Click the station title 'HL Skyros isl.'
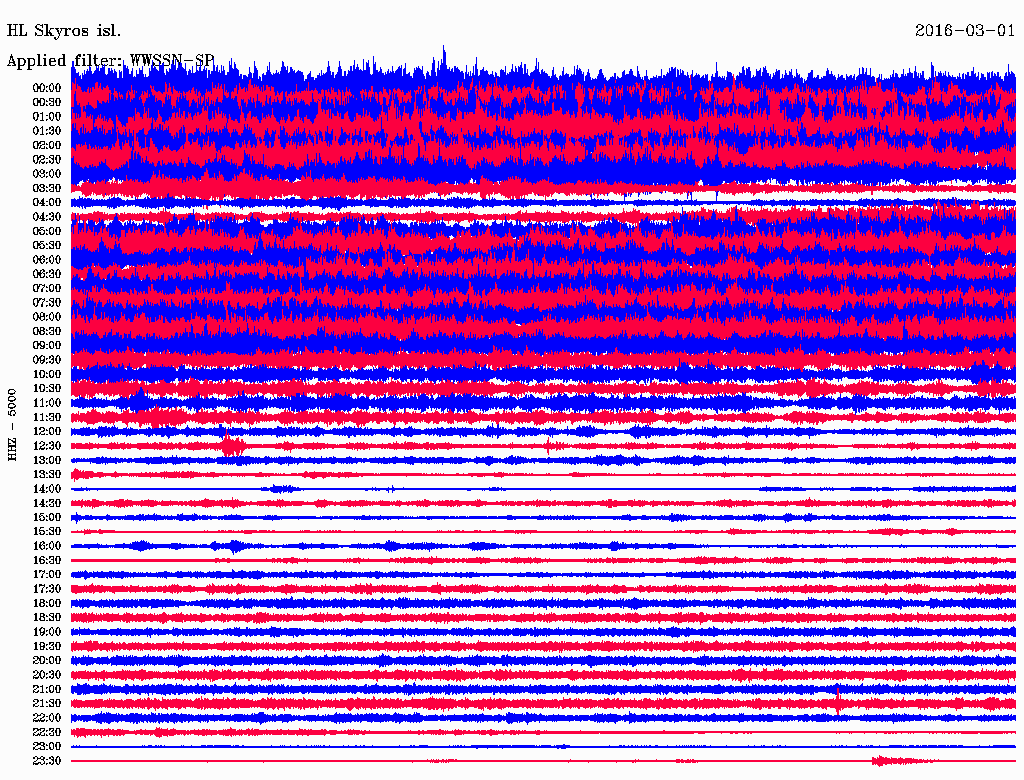Screen dimensions: 1024x780 [63, 31]
